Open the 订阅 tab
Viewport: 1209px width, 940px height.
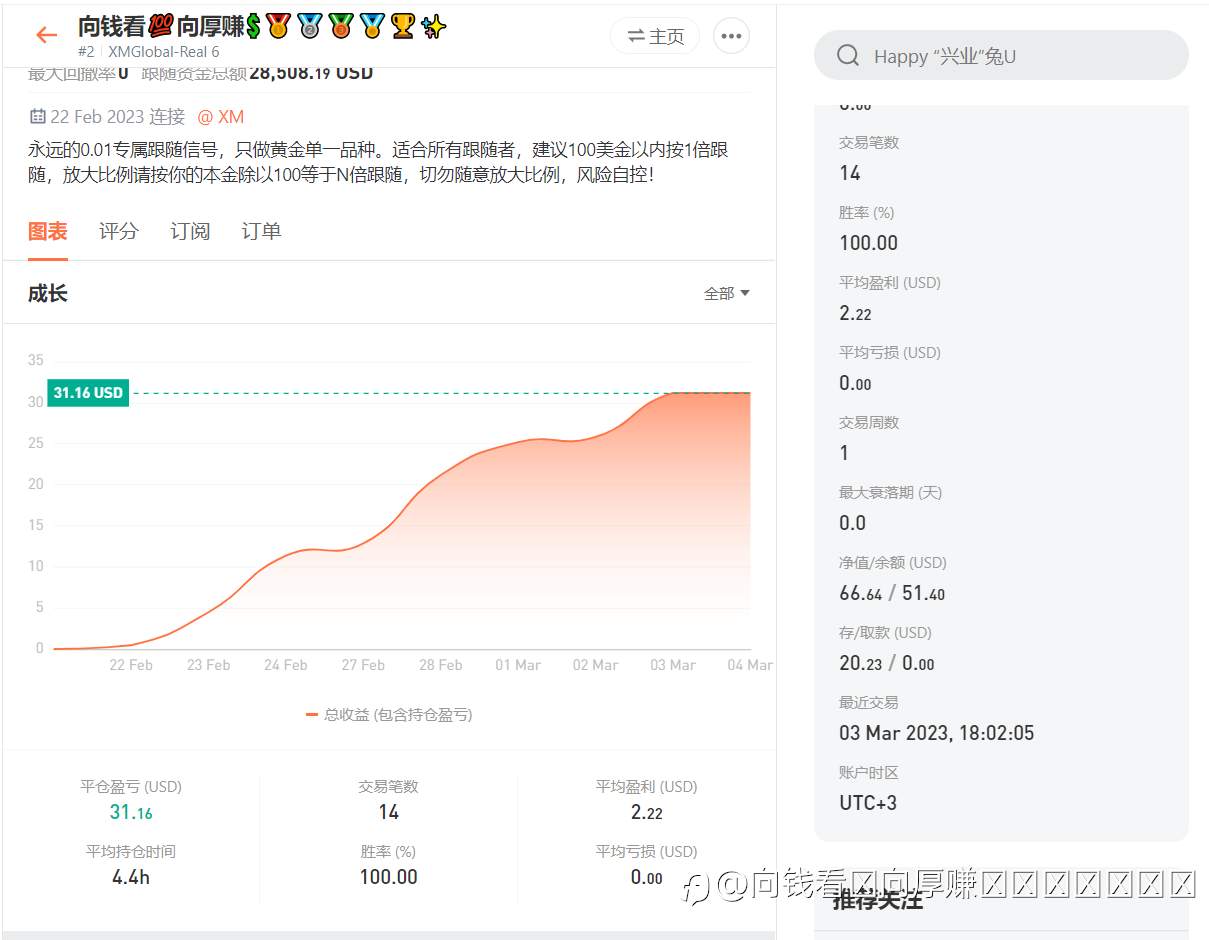[190, 231]
